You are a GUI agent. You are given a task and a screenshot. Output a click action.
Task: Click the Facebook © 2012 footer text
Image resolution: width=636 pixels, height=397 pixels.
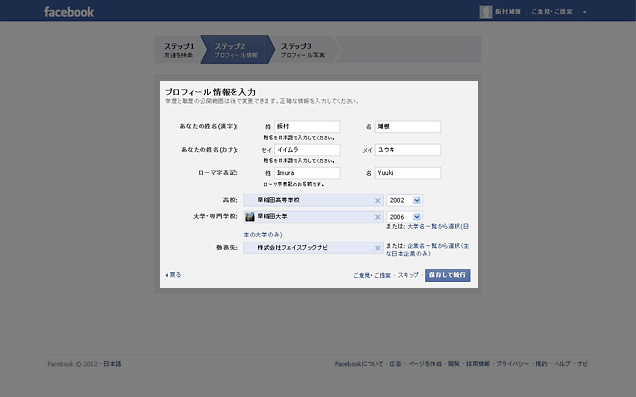pyautogui.click(x=73, y=364)
